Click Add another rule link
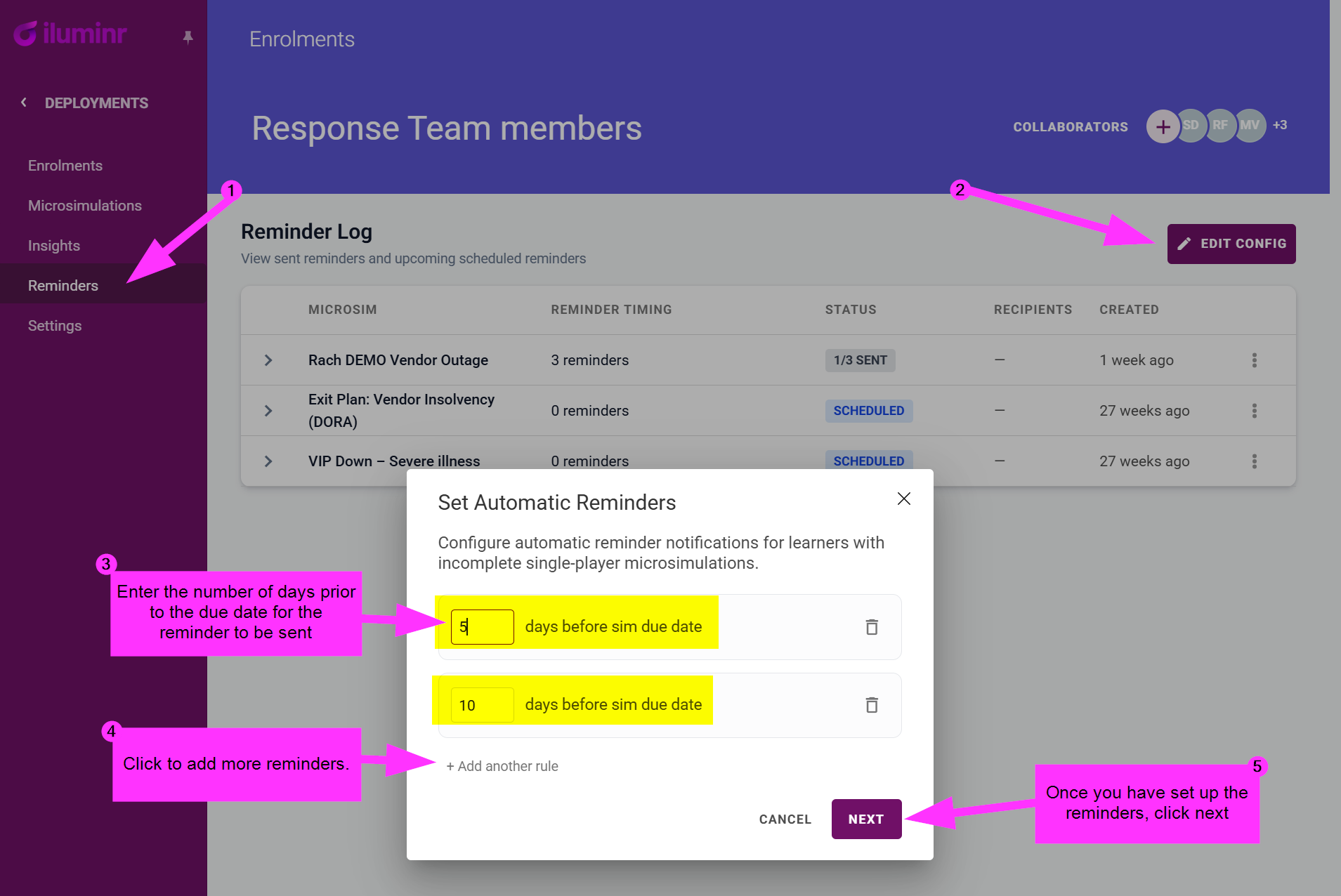Screen dimensions: 1341x896 click(x=502, y=766)
